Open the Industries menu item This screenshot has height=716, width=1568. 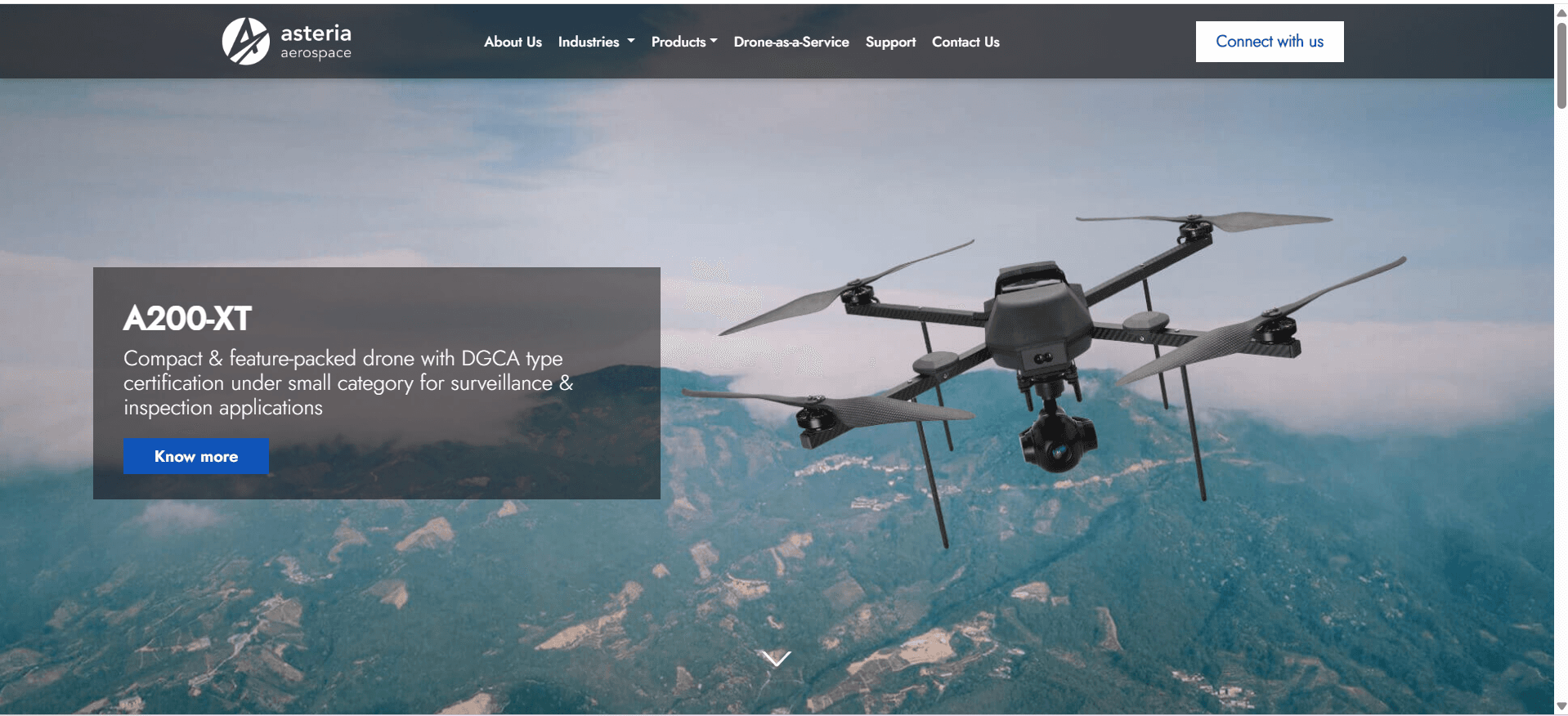click(x=588, y=42)
